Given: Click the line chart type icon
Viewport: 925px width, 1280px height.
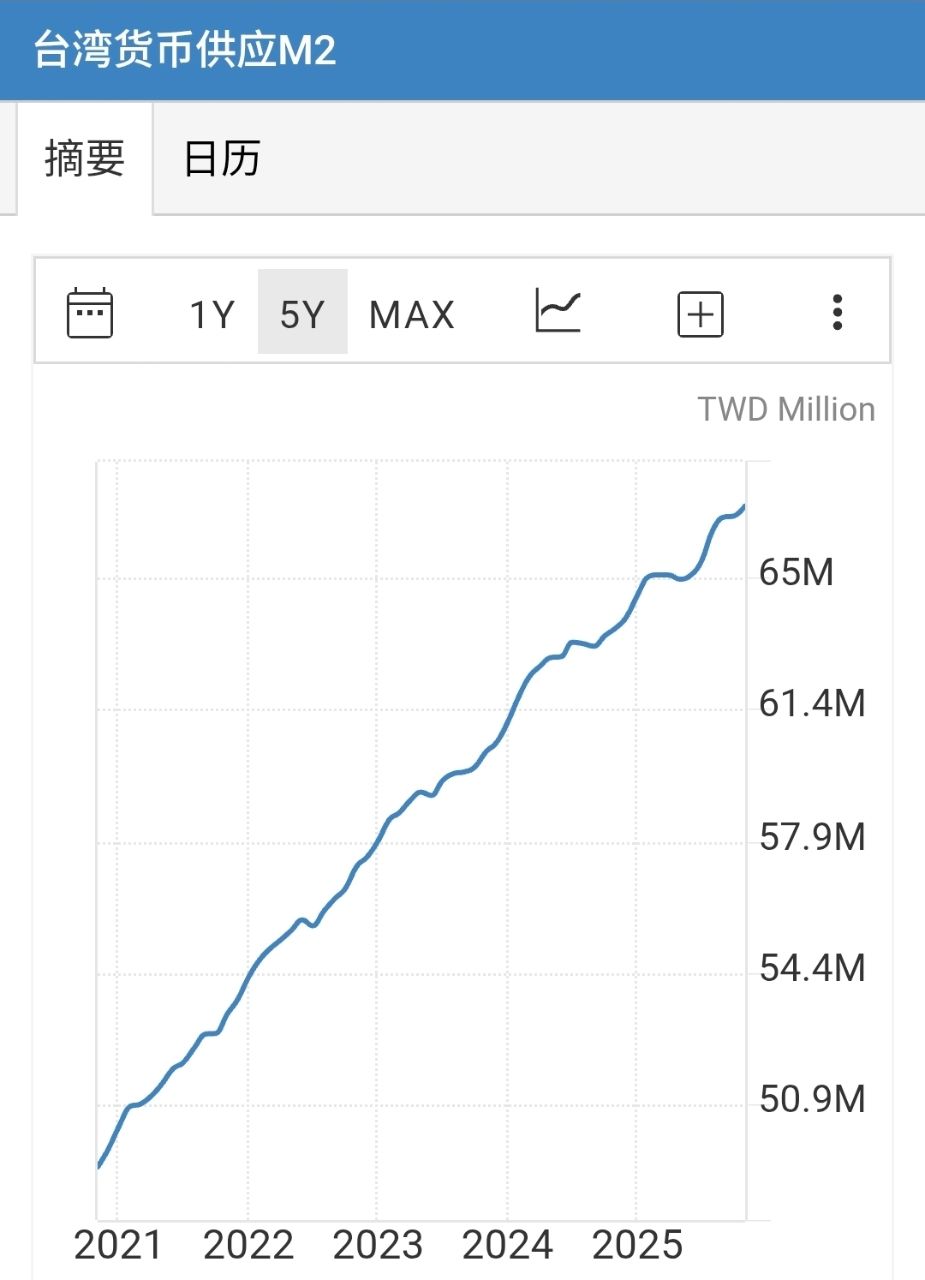Looking at the screenshot, I should [558, 311].
